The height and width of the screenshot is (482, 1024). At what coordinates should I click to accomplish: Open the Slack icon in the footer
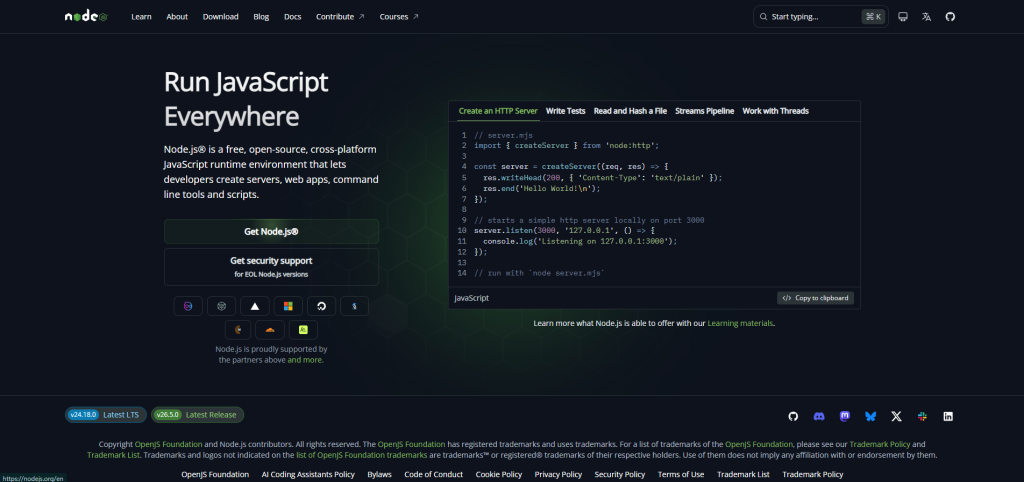922,416
